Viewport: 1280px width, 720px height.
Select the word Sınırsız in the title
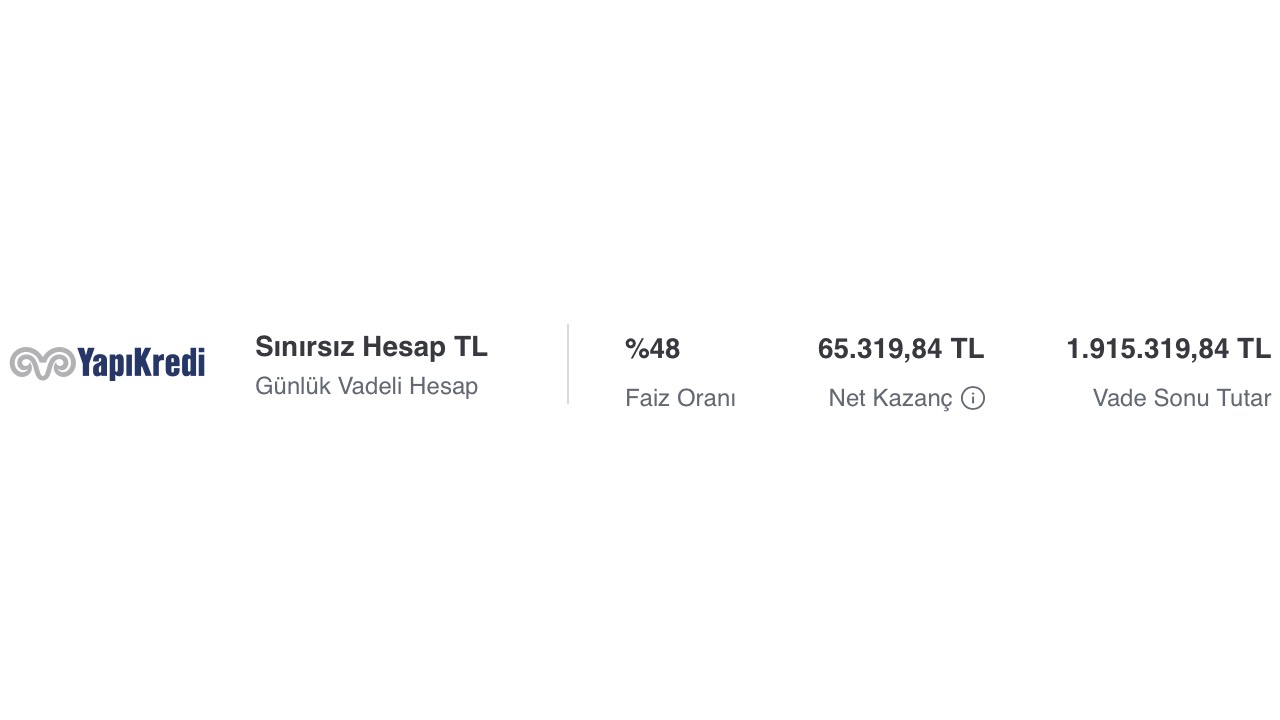pos(305,347)
